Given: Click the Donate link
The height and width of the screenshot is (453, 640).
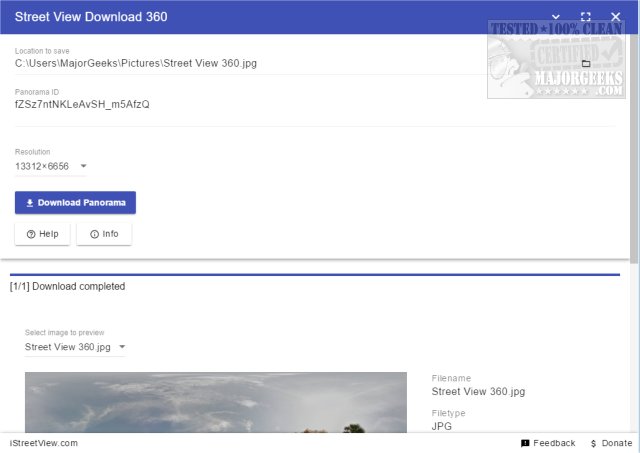Looking at the screenshot, I should [611, 443].
